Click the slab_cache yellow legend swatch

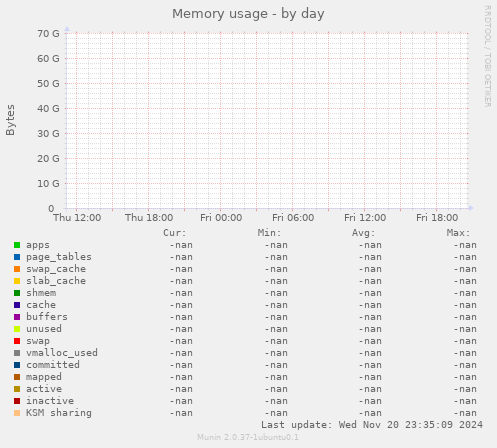[x=17, y=281]
